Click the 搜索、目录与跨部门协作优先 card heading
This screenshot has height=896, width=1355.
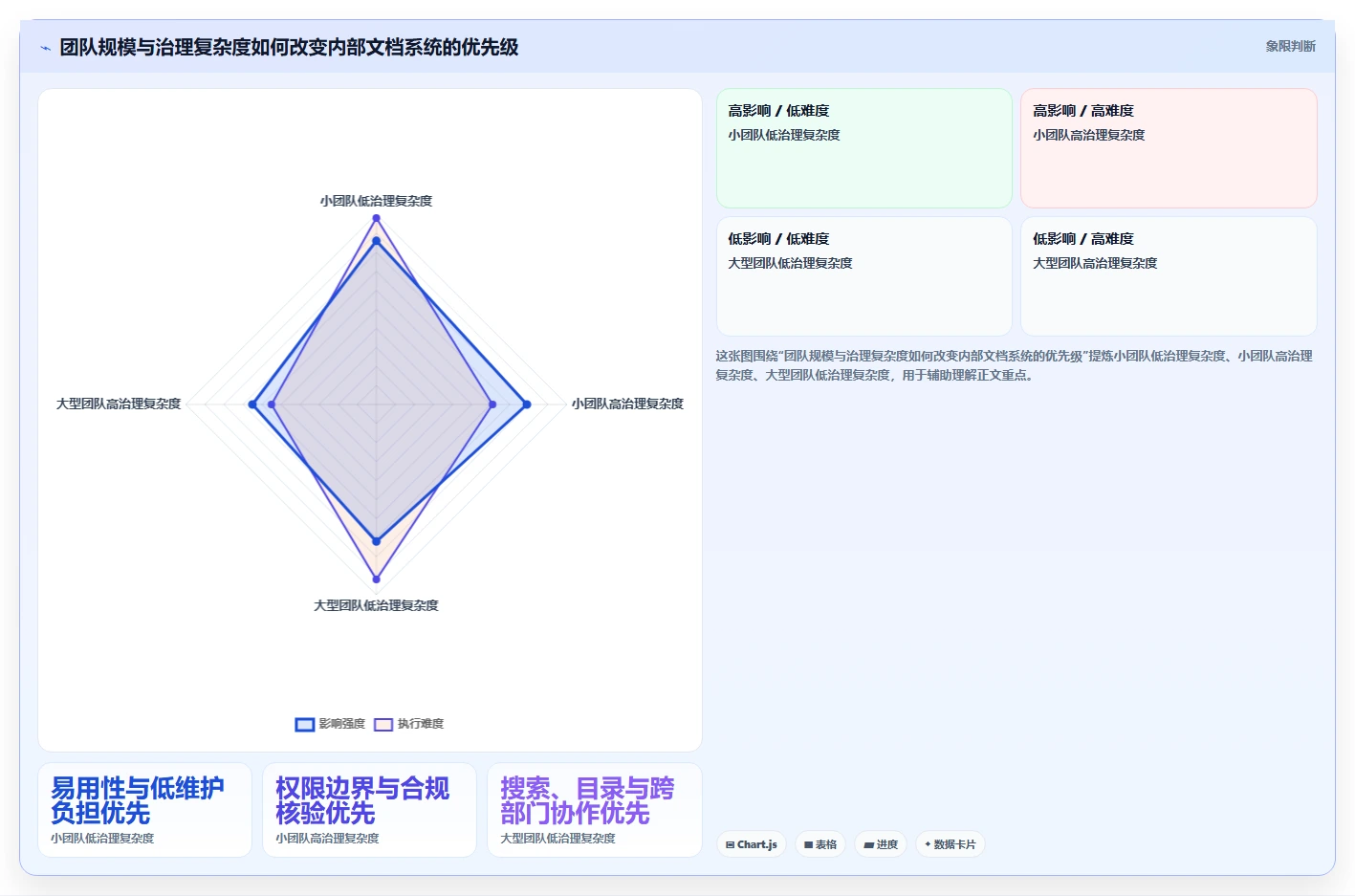pos(587,800)
